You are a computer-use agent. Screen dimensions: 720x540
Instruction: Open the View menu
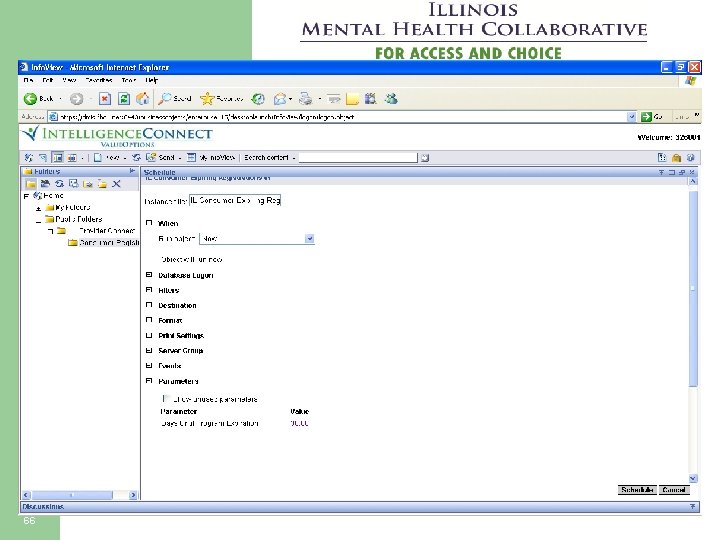(69, 80)
